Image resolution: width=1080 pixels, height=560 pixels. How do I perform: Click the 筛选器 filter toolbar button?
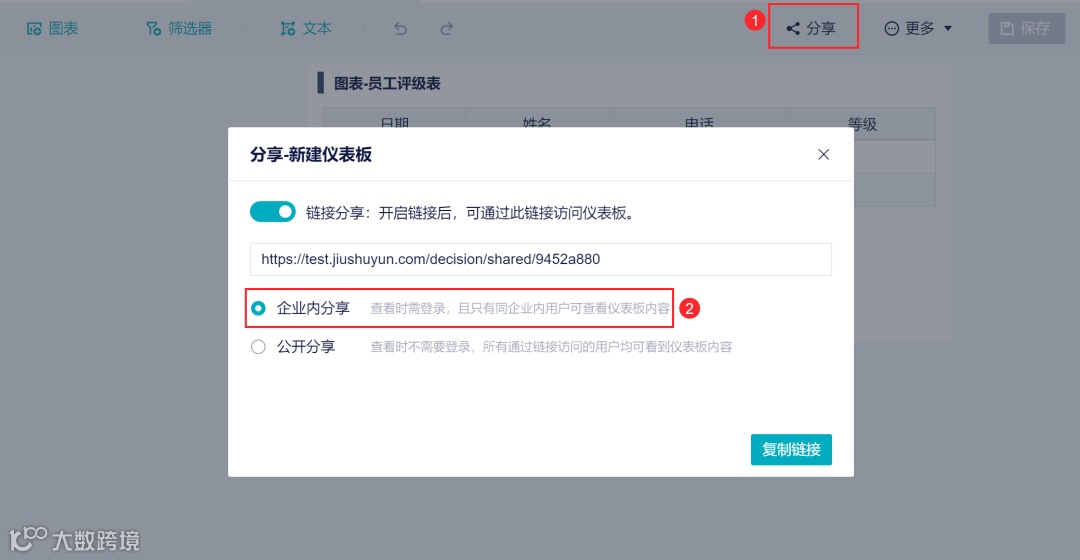(x=179, y=28)
